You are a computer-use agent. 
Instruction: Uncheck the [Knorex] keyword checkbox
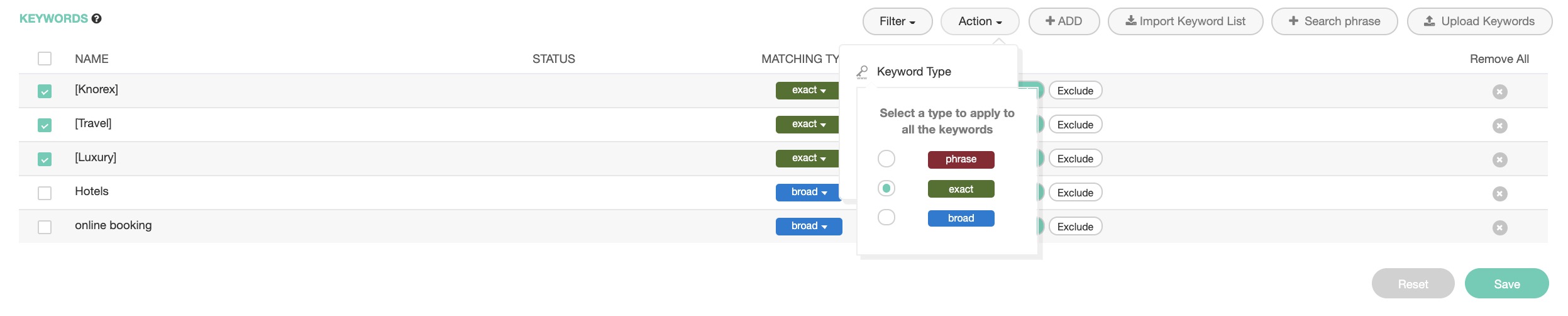point(45,91)
